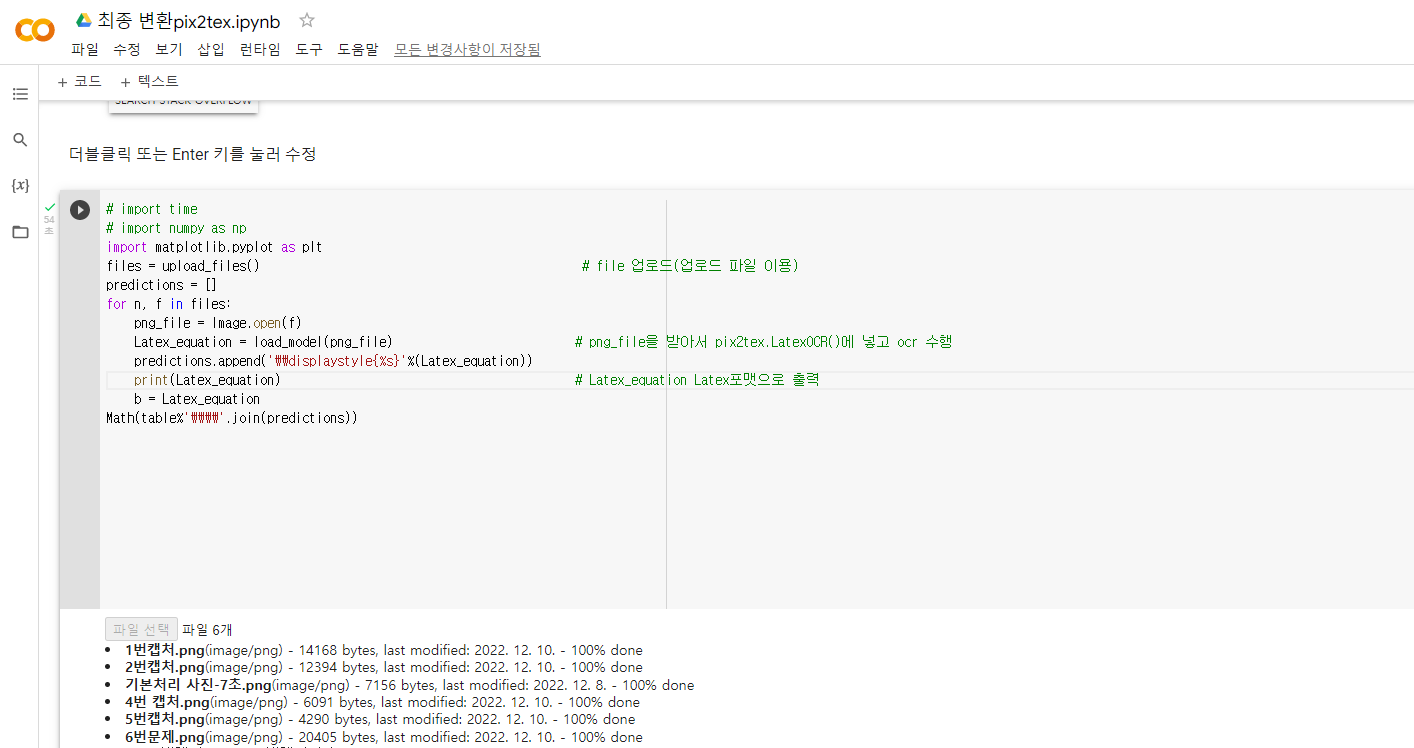Open the 보기 menu
1414x748 pixels.
click(x=169, y=49)
